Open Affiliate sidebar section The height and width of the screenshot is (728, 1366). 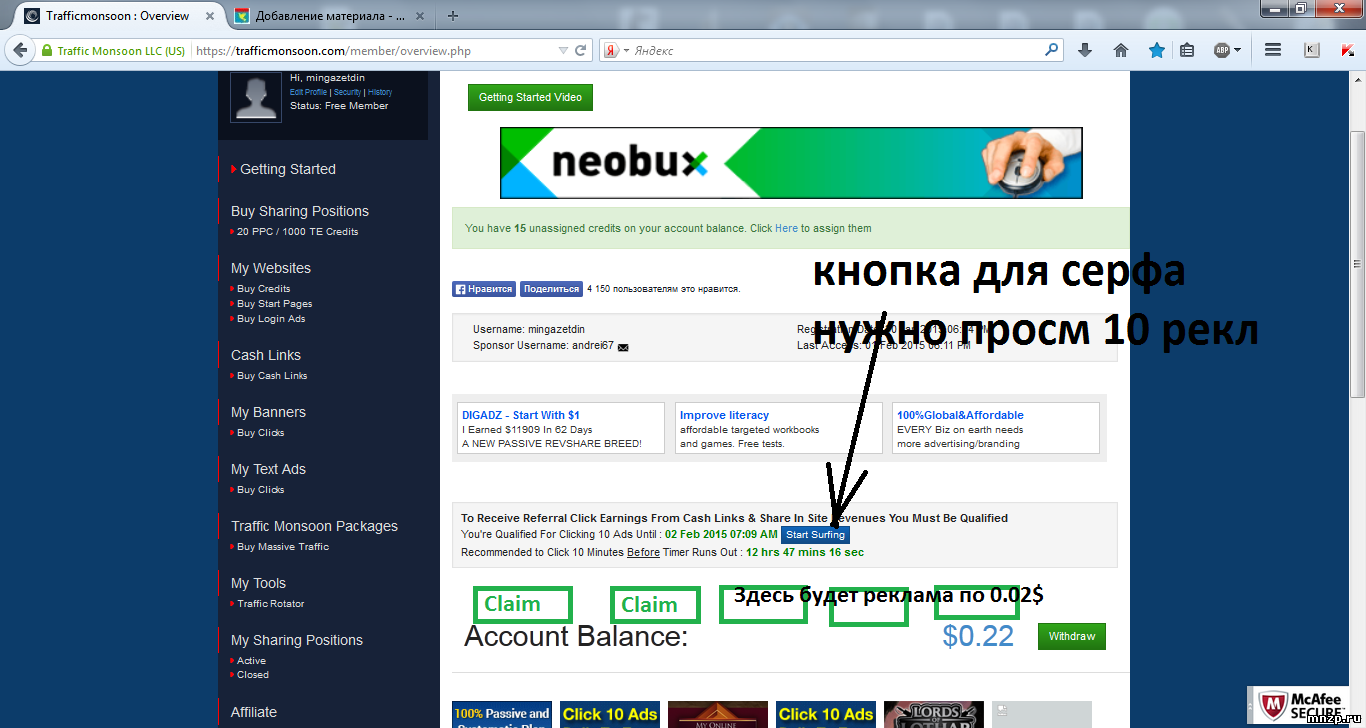coord(254,712)
